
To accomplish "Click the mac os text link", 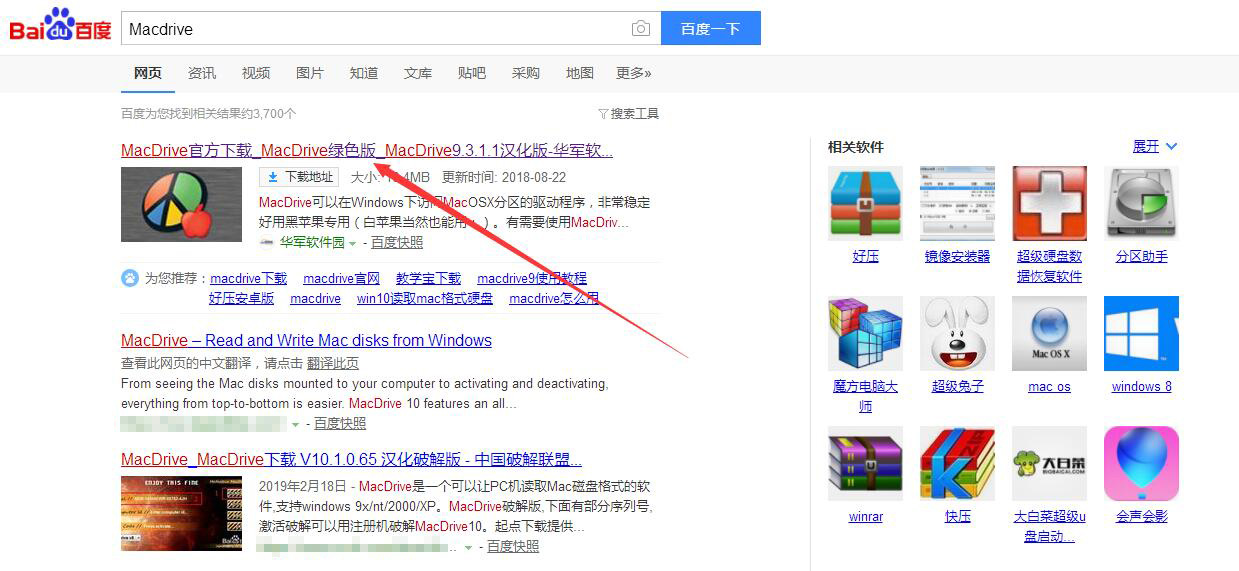I will 1050,386.
